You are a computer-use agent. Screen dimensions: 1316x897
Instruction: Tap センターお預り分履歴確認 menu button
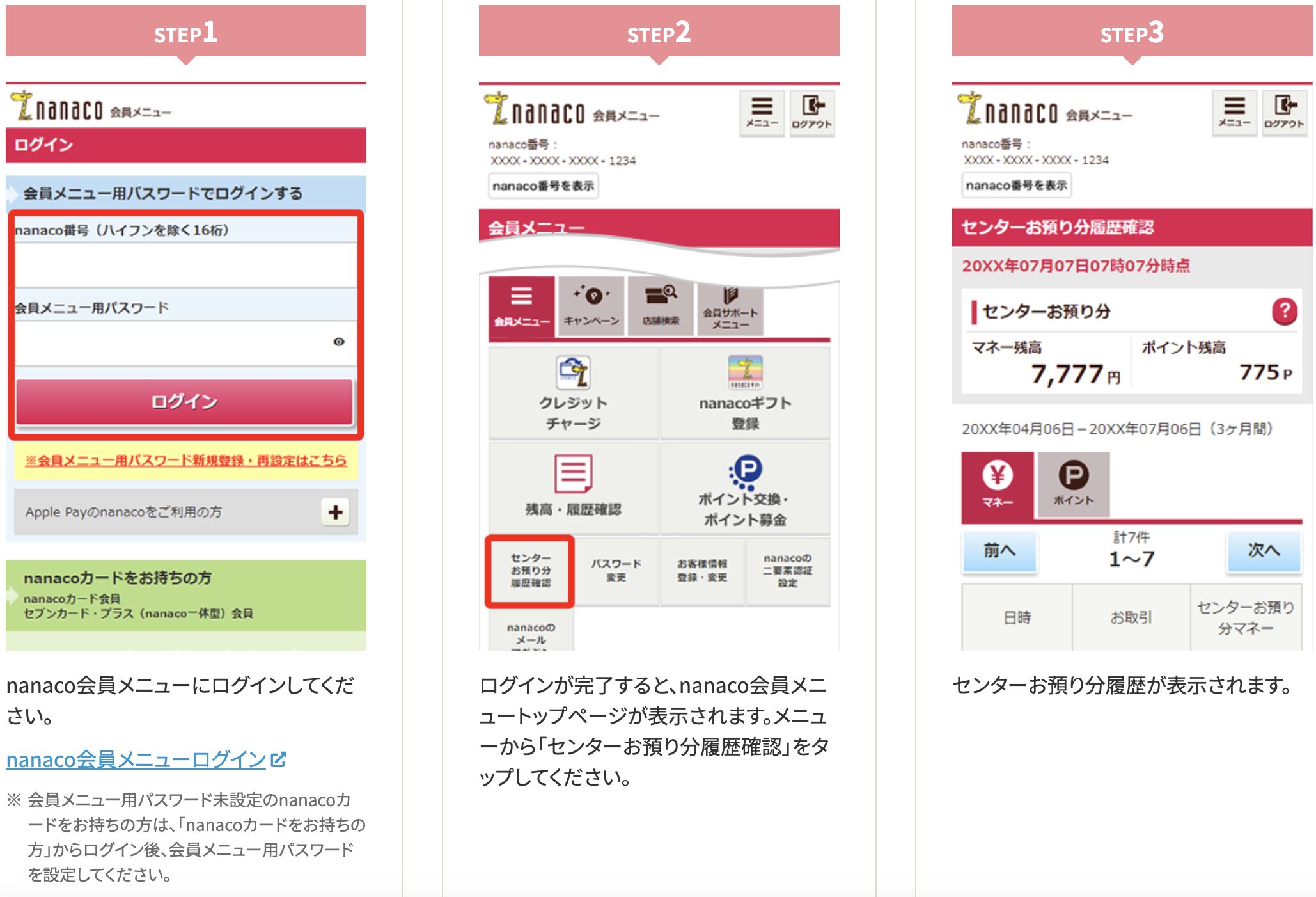coord(530,571)
